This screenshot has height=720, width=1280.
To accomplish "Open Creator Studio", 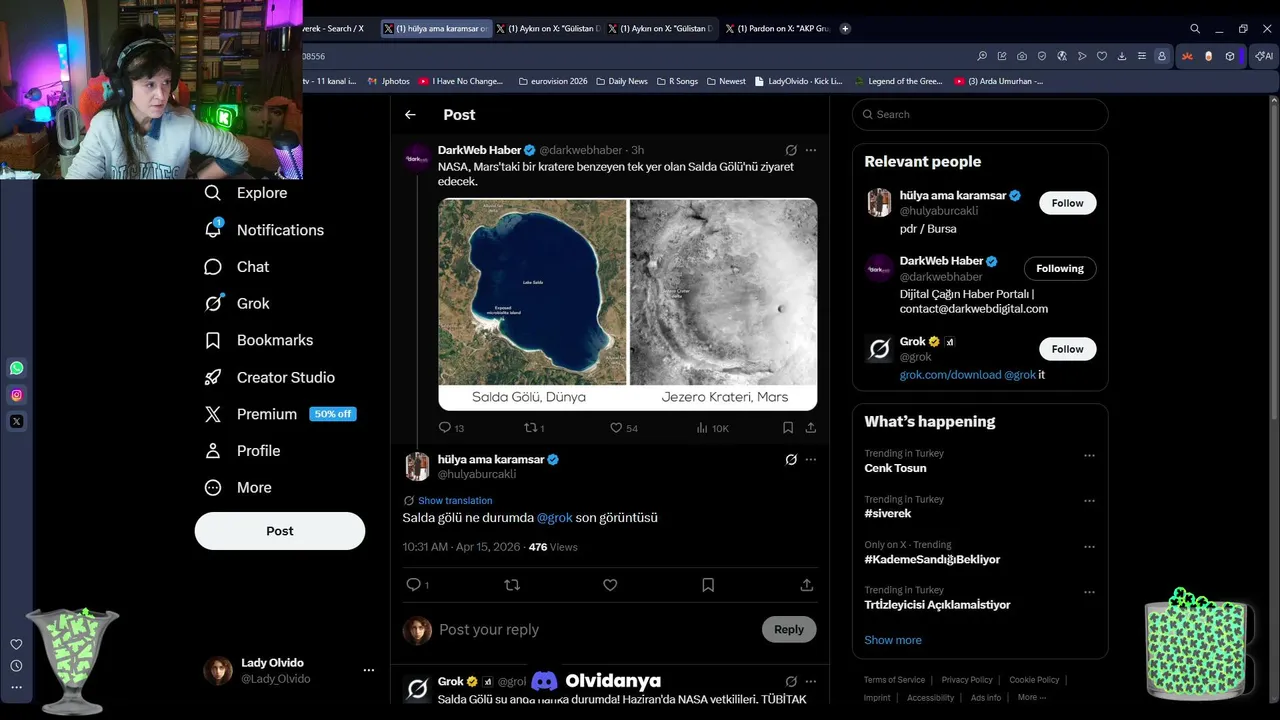I will tap(269, 377).
